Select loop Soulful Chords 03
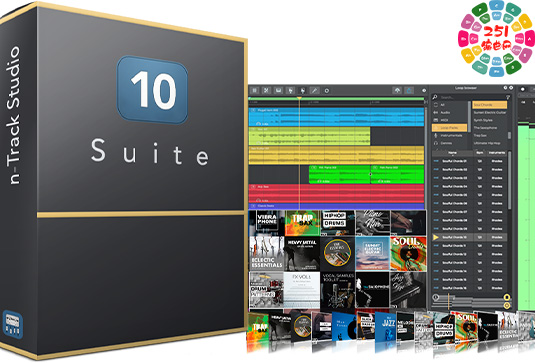The width and height of the screenshot is (535, 363). pyautogui.click(x=469, y=178)
